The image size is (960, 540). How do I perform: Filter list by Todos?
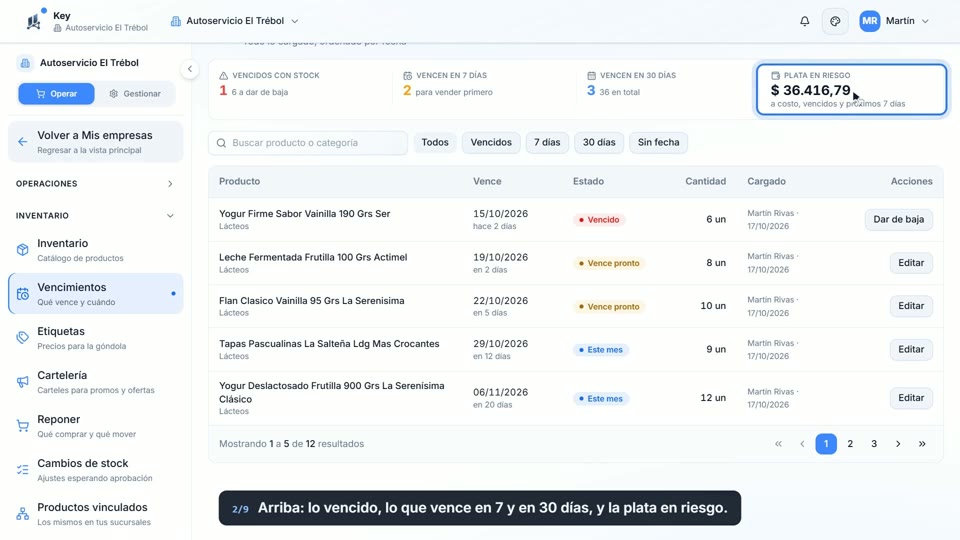435,142
